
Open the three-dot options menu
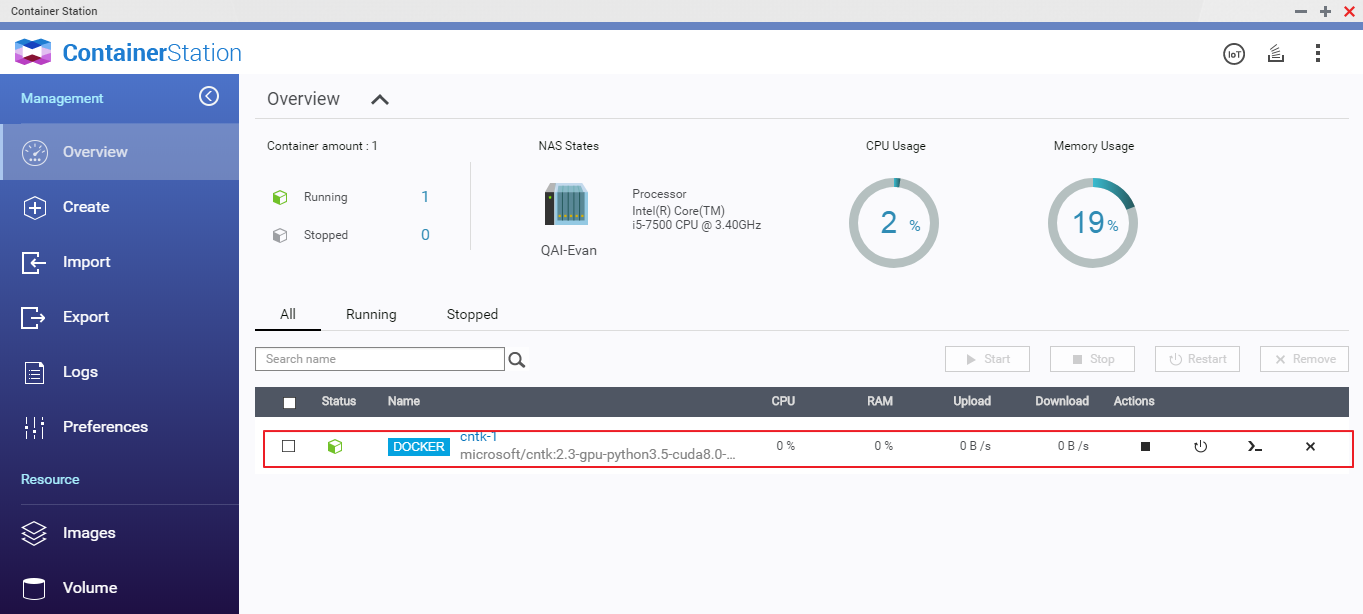click(x=1317, y=52)
